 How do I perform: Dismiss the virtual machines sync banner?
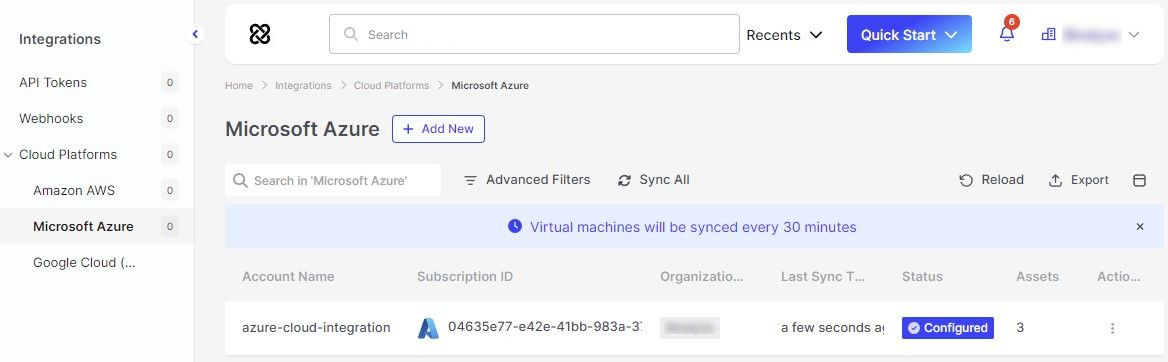coord(1140,226)
